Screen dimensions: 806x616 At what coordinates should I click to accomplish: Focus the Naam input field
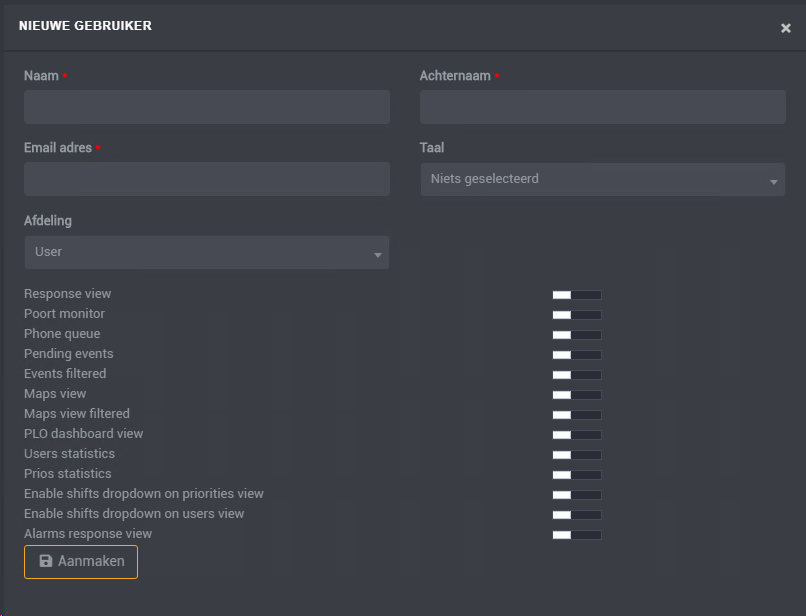(x=207, y=107)
